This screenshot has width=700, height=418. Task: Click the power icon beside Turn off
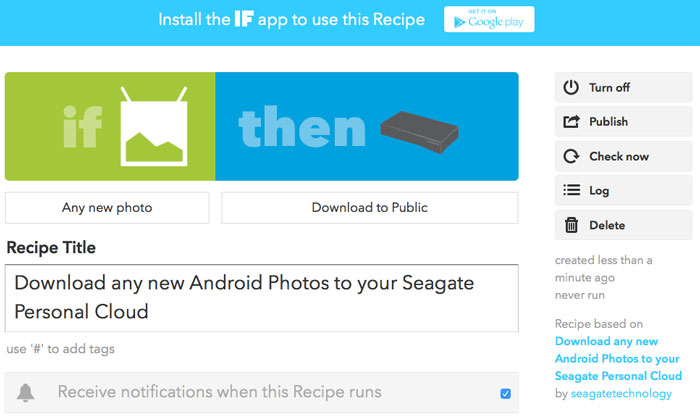571,88
